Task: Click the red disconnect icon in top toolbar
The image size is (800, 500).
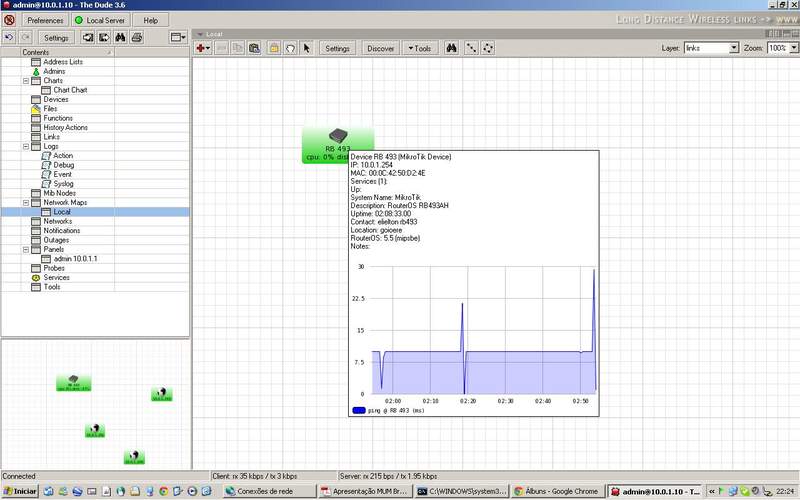Action: (9, 20)
